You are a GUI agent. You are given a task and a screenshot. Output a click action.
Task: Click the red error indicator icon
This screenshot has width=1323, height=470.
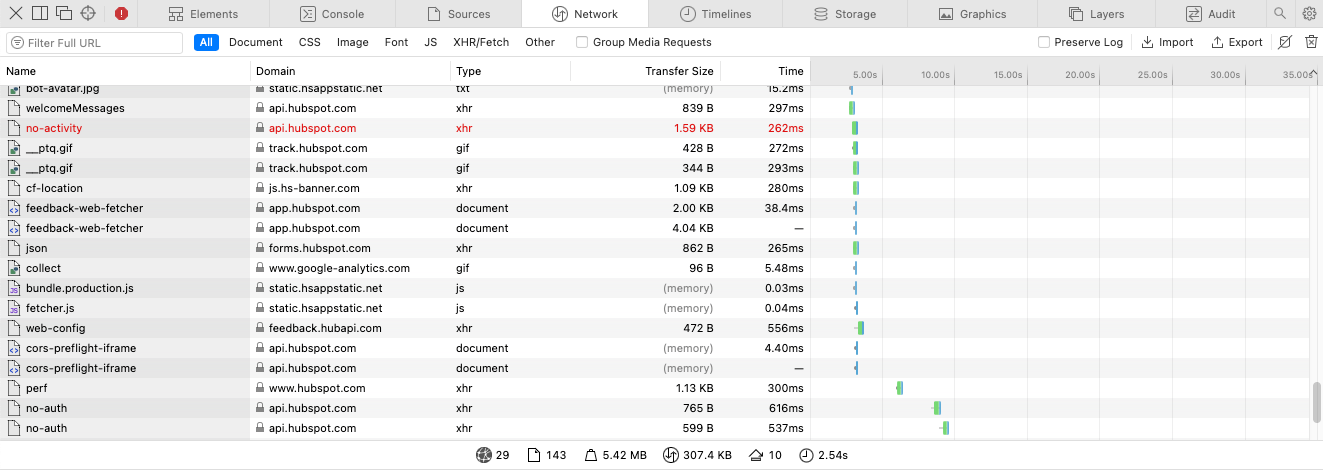[121, 14]
